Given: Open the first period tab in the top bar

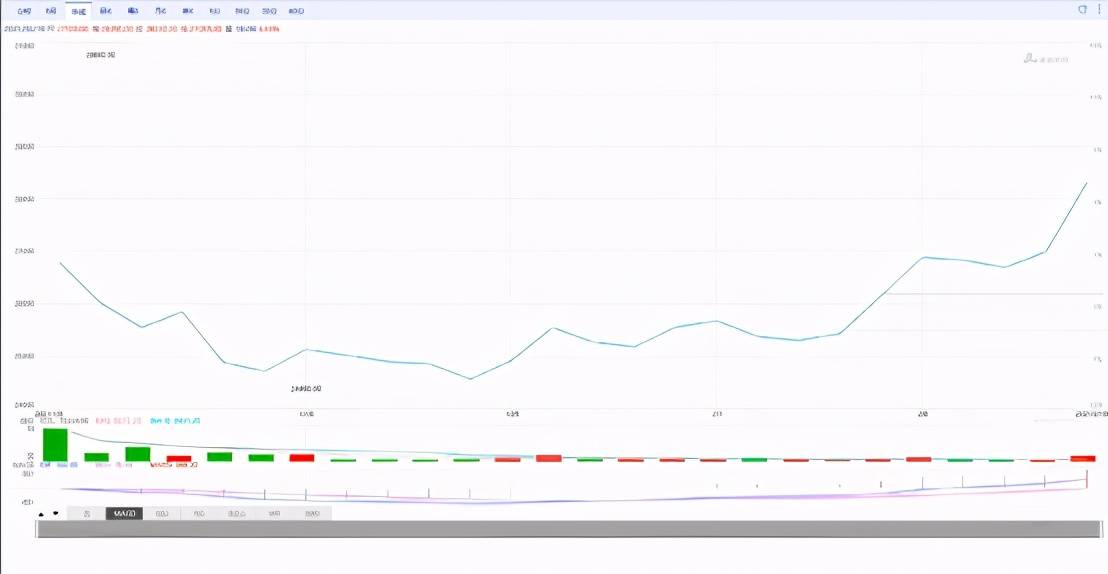Looking at the screenshot, I should tap(24, 11).
